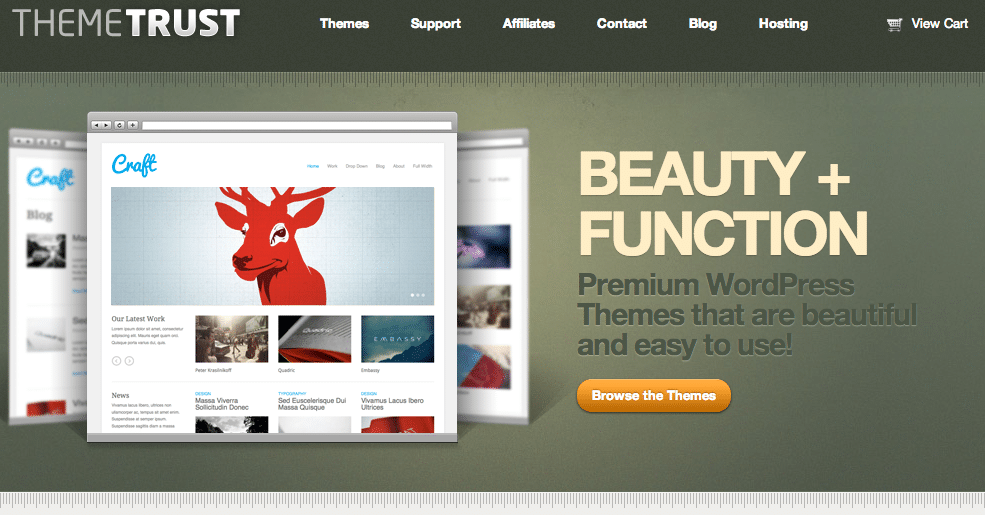Click the next arrow under Our Latest Work

pyautogui.click(x=129, y=360)
